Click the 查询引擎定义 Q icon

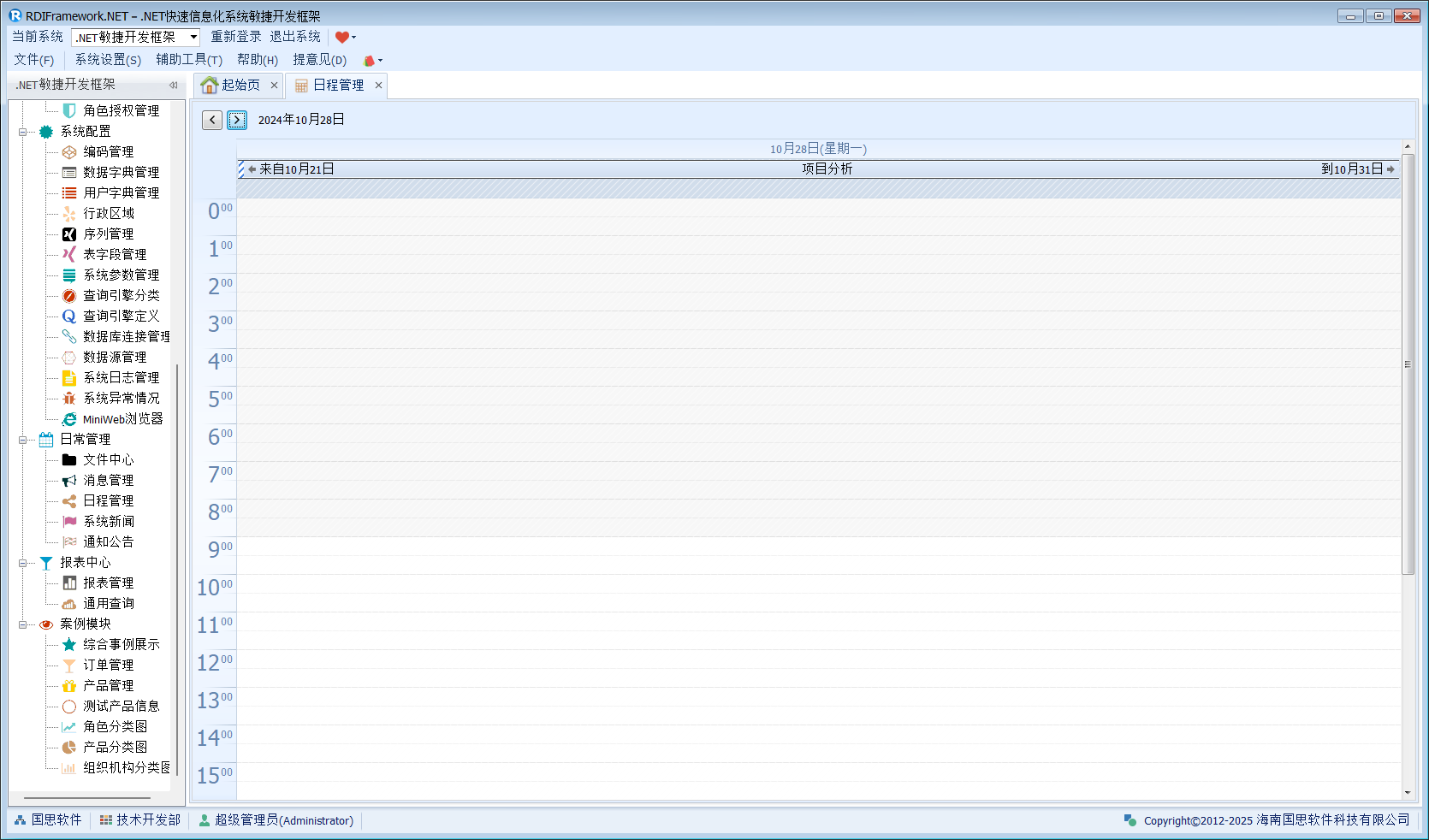pos(69,316)
